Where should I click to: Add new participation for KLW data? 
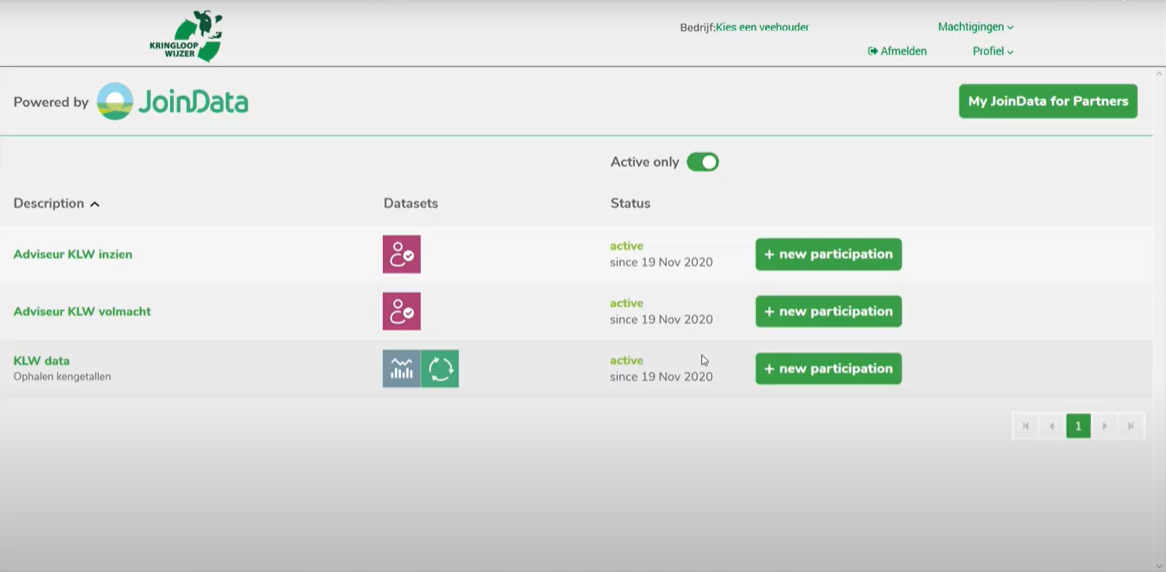click(x=828, y=369)
